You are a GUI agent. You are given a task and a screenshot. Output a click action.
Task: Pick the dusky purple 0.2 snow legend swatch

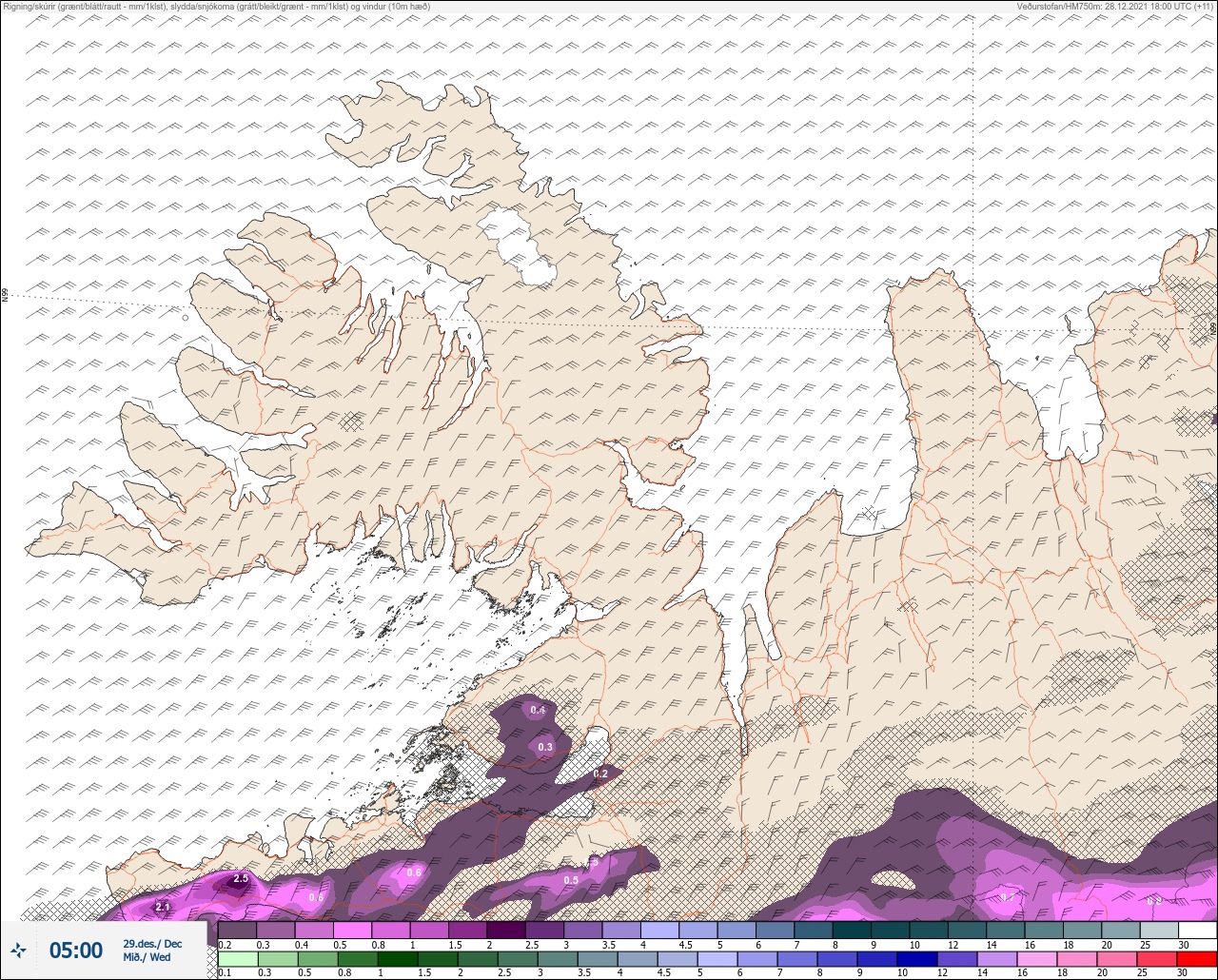coord(237,930)
